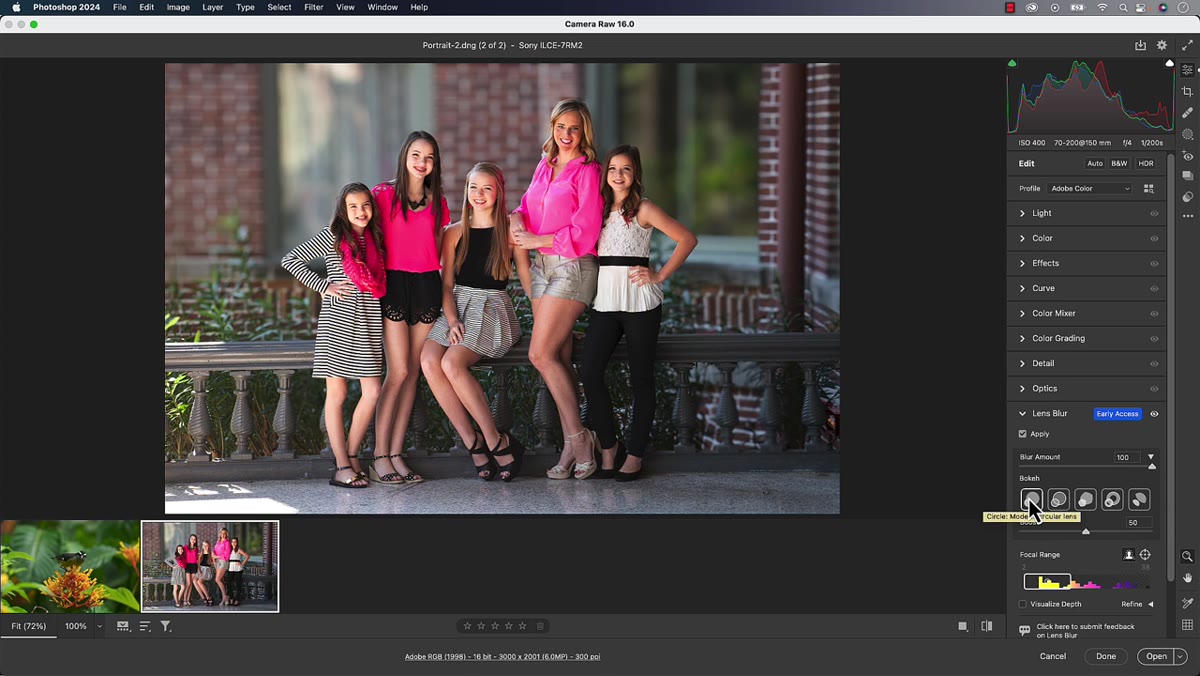Open the Filter menu
1200x676 pixels.
coord(313,7)
